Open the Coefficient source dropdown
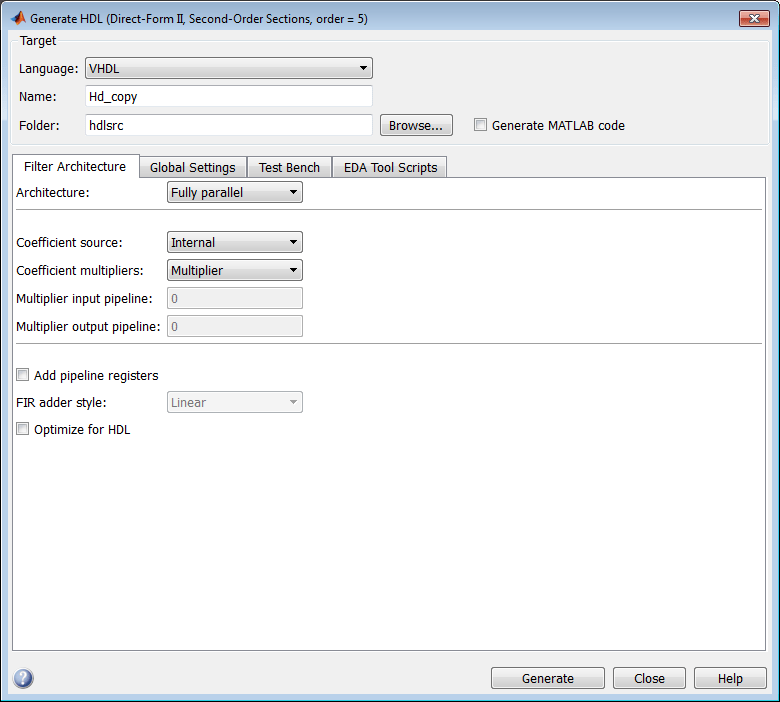 click(x=235, y=242)
